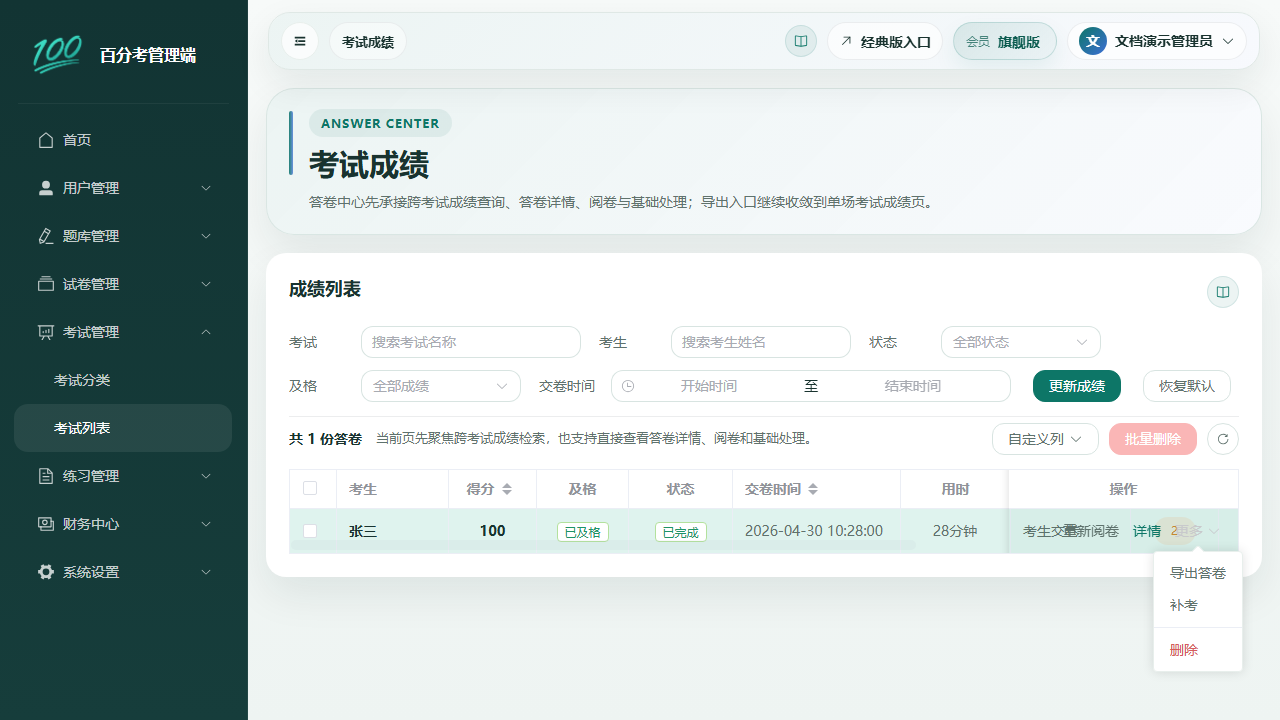Click the 考生 column header
Viewport: 1280px width, 720px height.
[393, 489]
